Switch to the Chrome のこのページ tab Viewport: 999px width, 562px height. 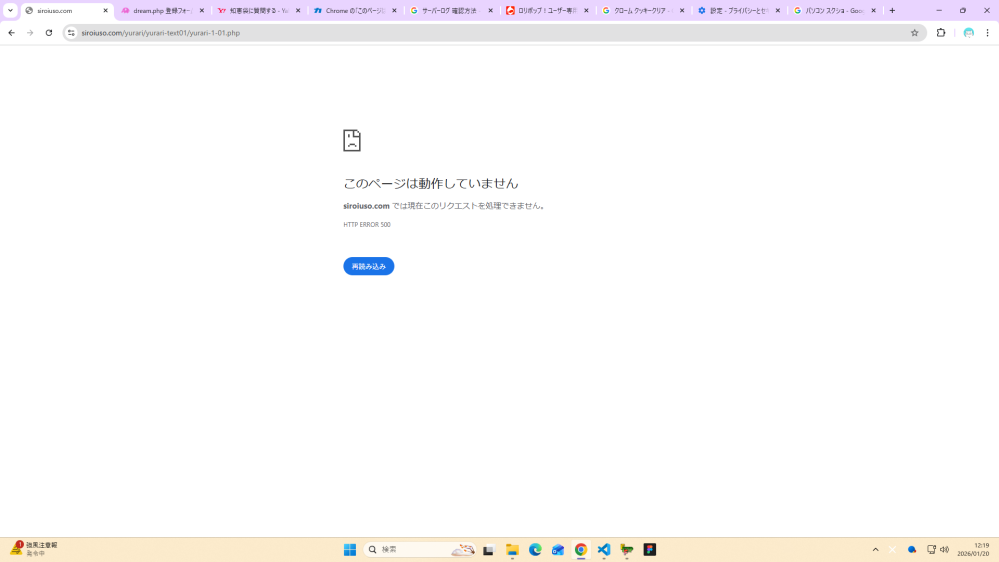click(355, 11)
